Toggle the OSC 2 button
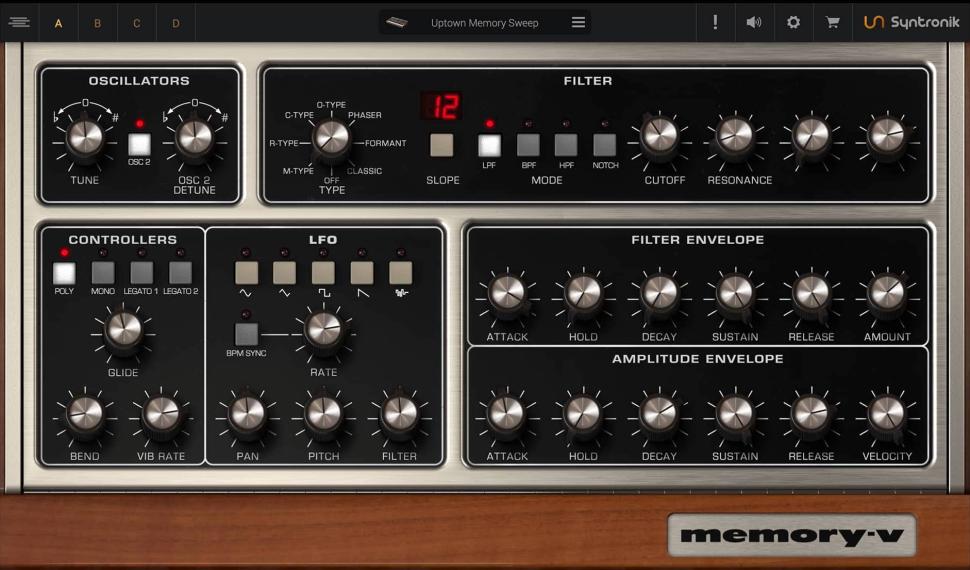 pos(139,144)
